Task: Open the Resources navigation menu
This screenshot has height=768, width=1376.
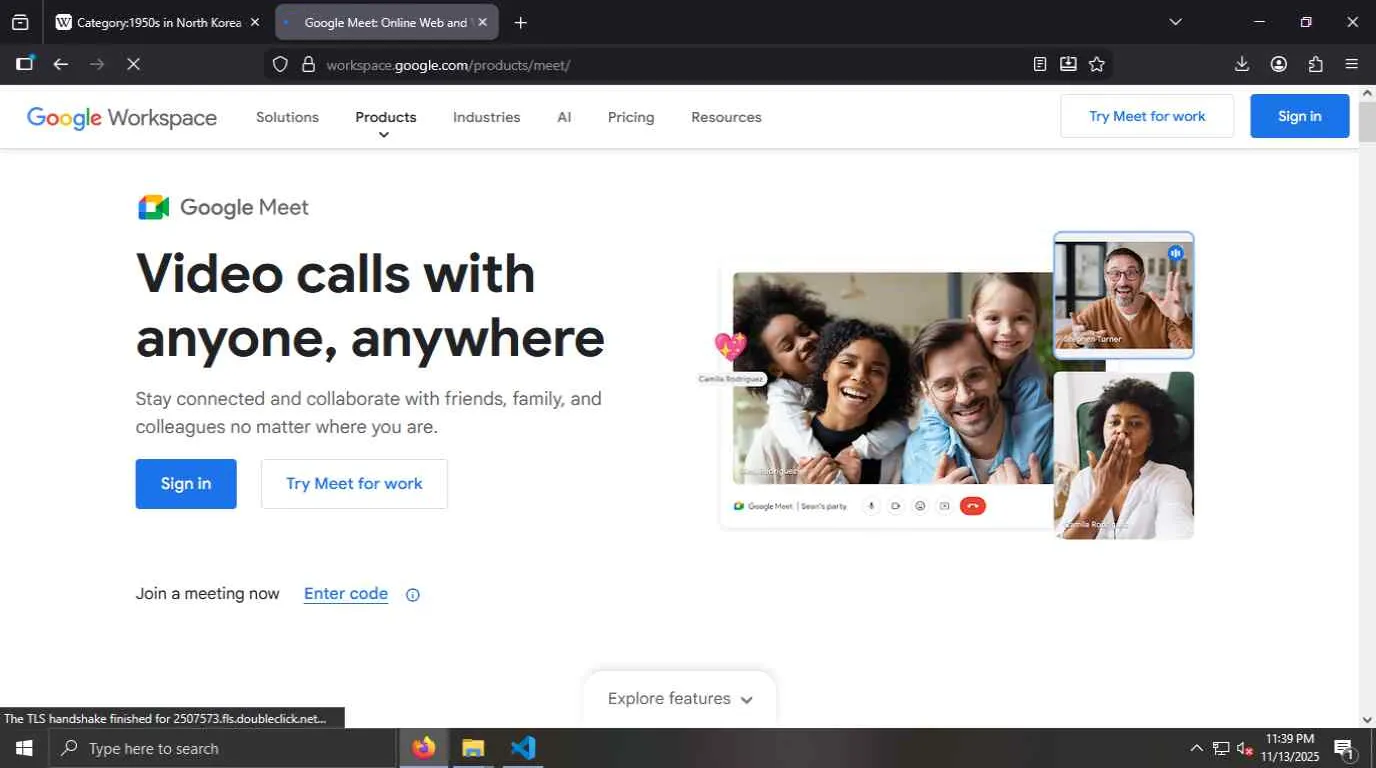Action: coord(726,117)
